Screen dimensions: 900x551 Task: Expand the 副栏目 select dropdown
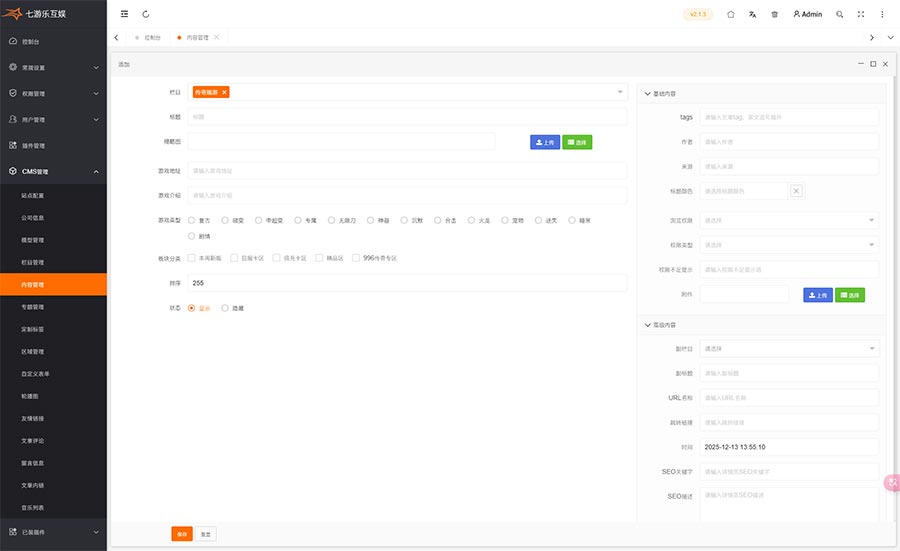click(789, 349)
